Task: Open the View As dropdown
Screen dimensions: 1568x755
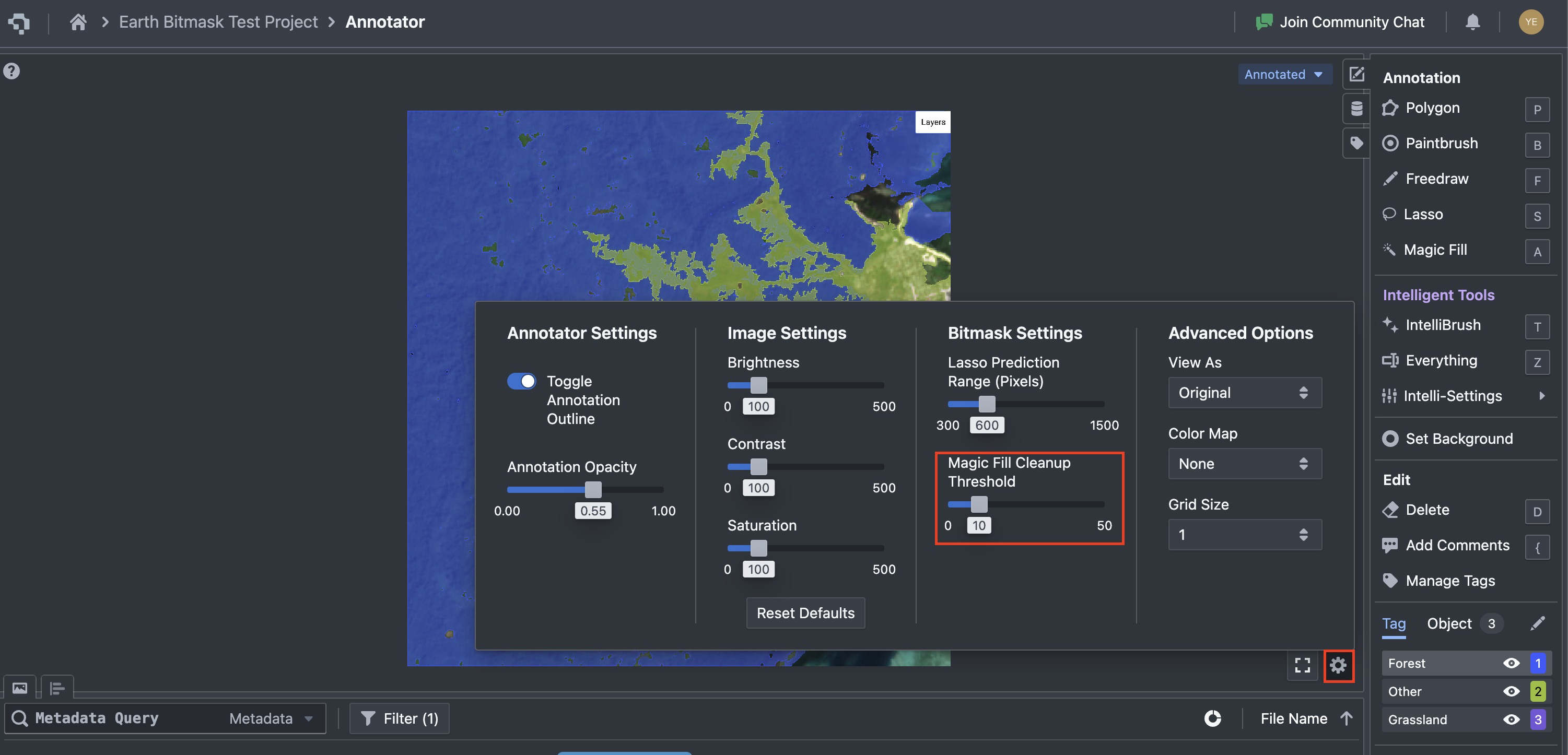Action: (x=1244, y=393)
